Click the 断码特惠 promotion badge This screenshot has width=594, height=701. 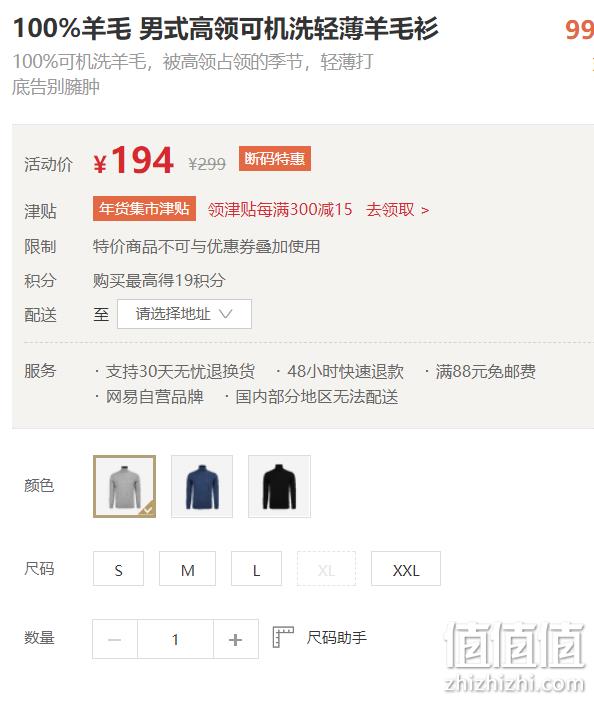275,159
